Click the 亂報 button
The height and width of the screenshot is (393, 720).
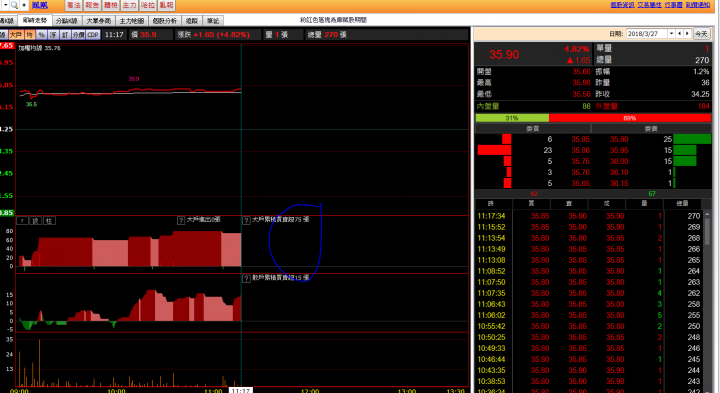click(166, 5)
